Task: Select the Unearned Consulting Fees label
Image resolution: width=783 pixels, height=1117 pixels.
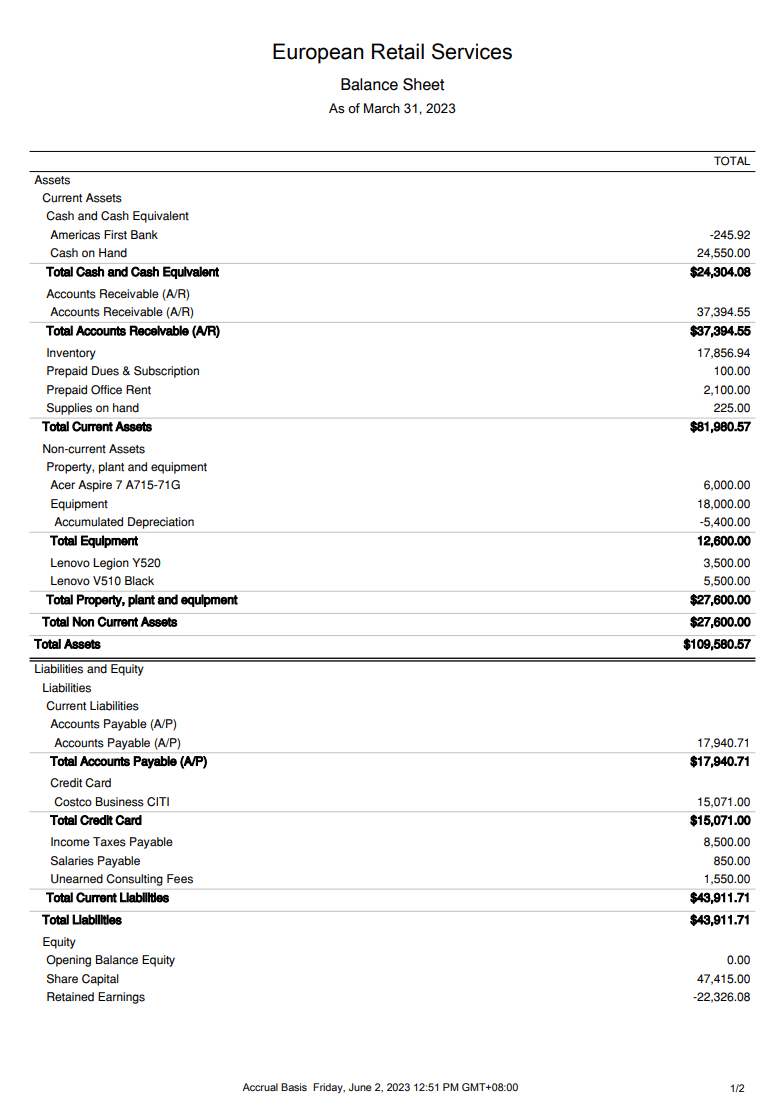Action: click(122, 879)
